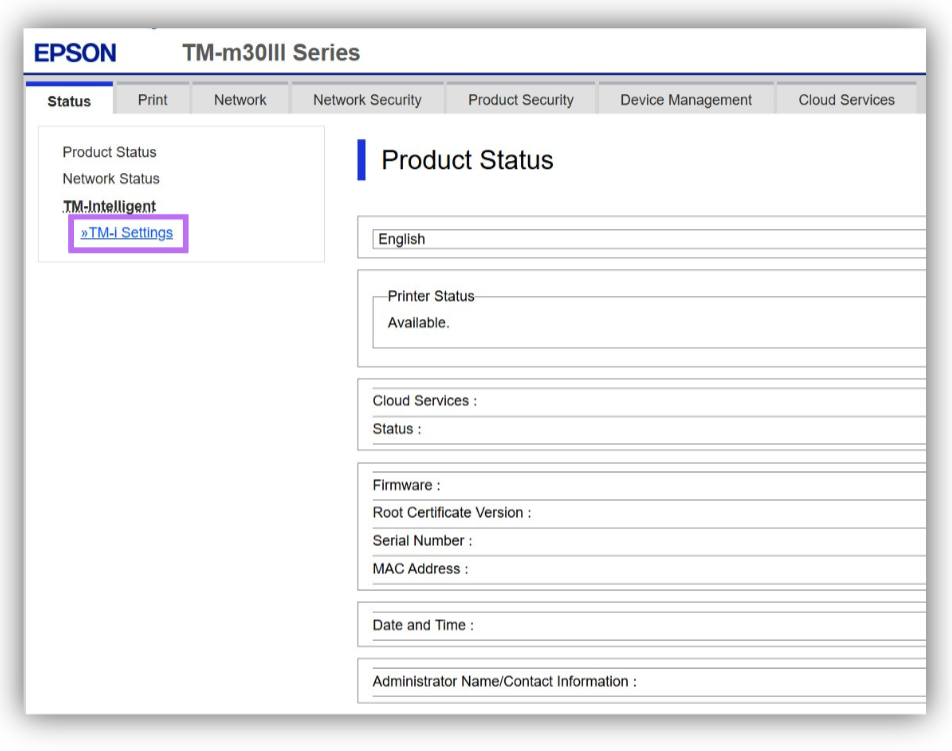Click the Administrator Name/Contact Information row
This screenshot has width=952, height=751.
pos(649,681)
